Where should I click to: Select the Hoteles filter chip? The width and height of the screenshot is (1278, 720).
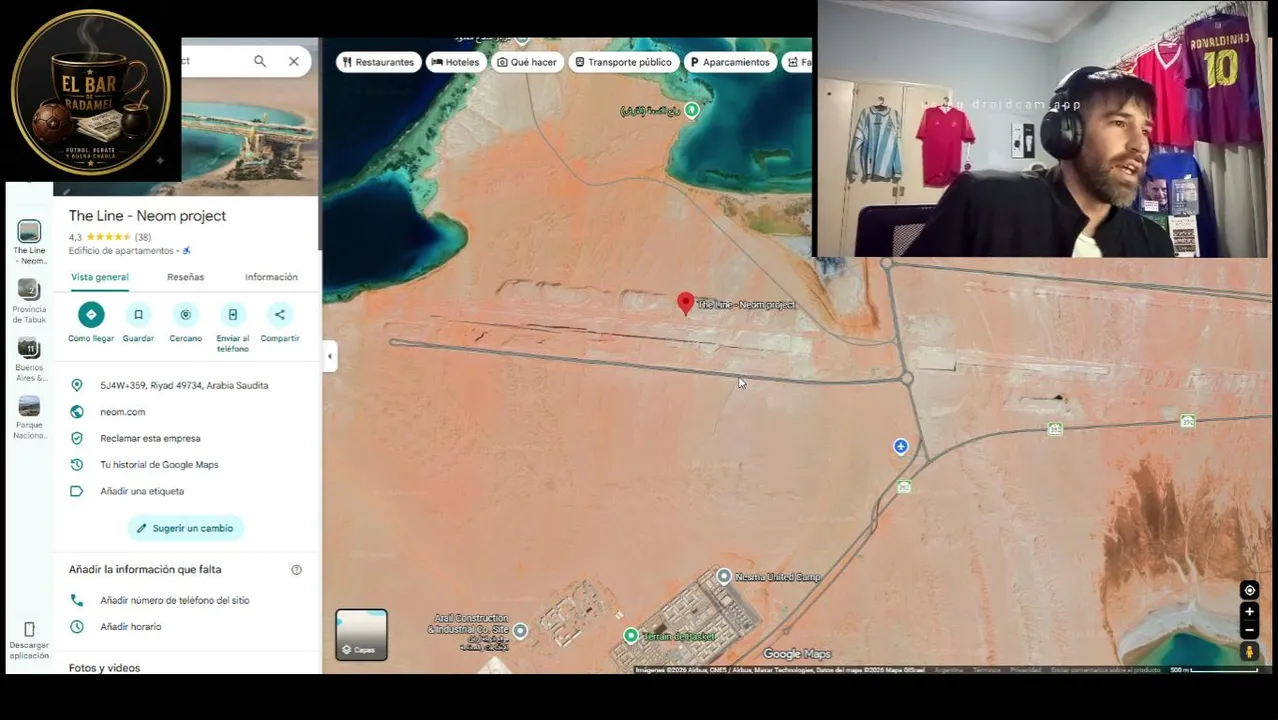pos(455,62)
